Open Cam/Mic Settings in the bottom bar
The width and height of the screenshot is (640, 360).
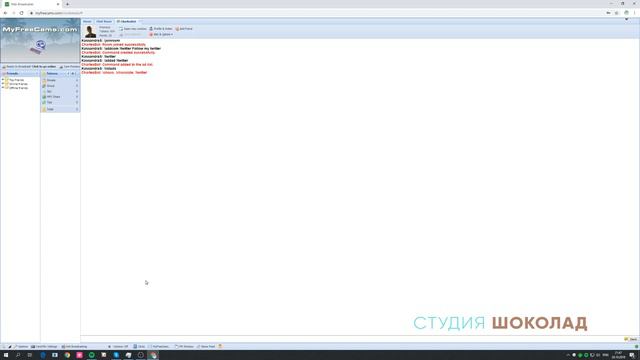[44, 347]
